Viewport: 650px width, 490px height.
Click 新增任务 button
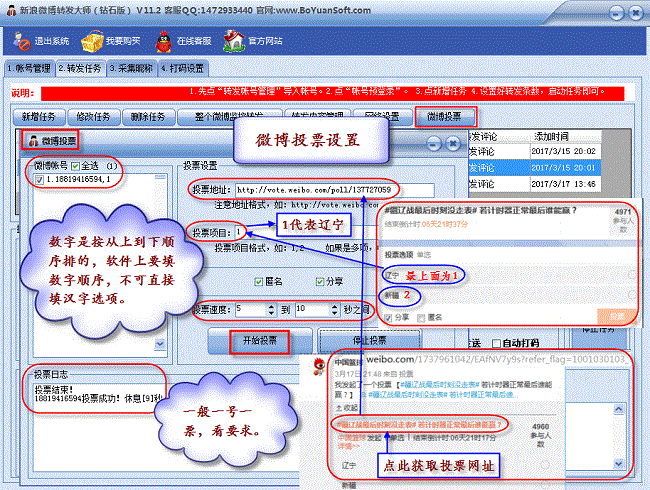pos(39,117)
